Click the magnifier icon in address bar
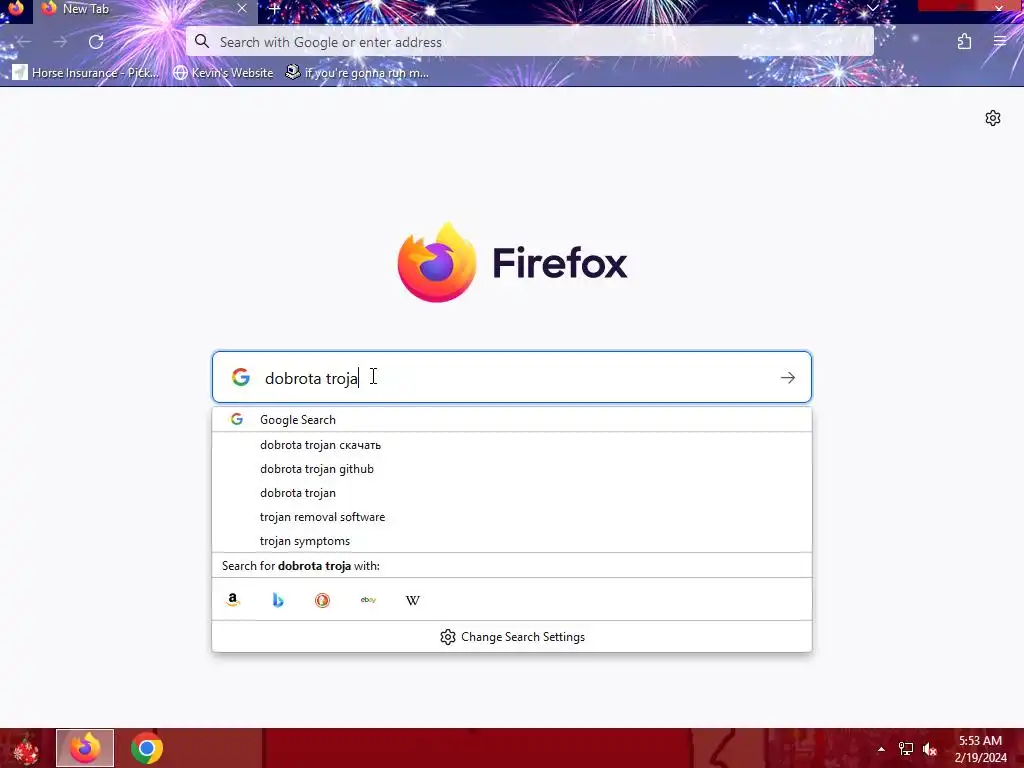Image resolution: width=1024 pixels, height=768 pixels. tap(202, 42)
